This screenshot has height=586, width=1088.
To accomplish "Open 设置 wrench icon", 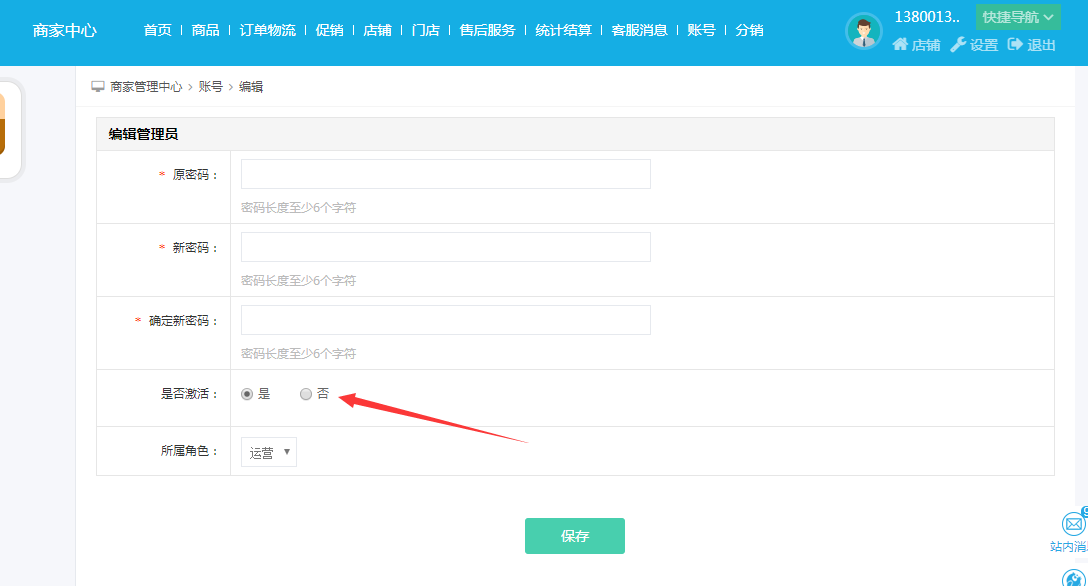I will tap(958, 45).
